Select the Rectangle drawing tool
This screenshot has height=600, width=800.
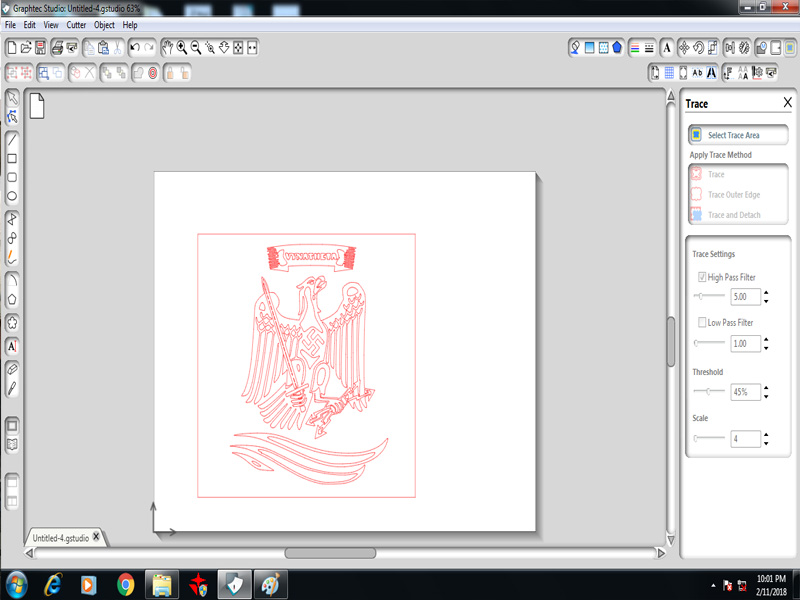(12, 159)
